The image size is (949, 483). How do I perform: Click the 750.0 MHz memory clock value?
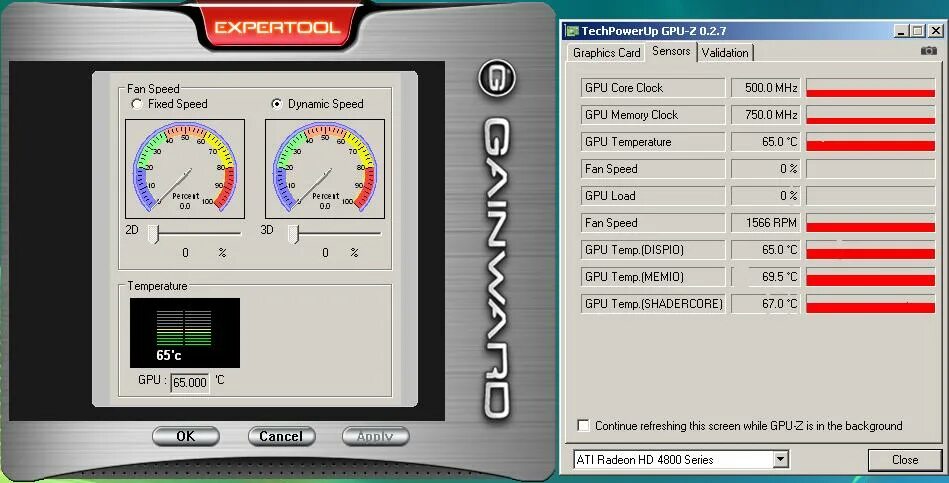pos(766,115)
